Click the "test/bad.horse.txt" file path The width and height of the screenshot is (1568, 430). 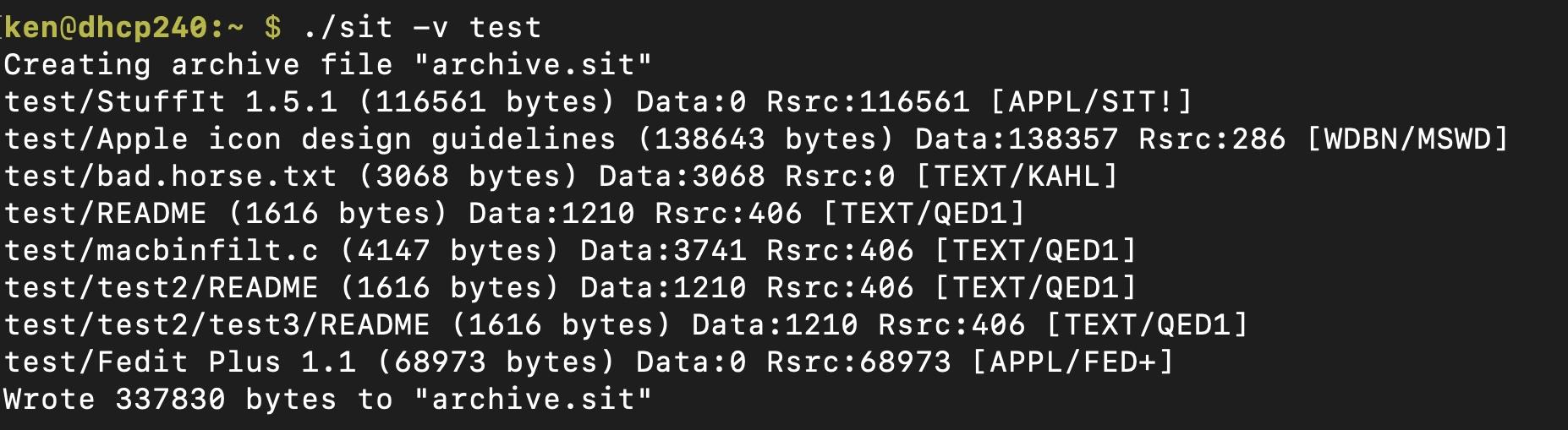coord(171,177)
